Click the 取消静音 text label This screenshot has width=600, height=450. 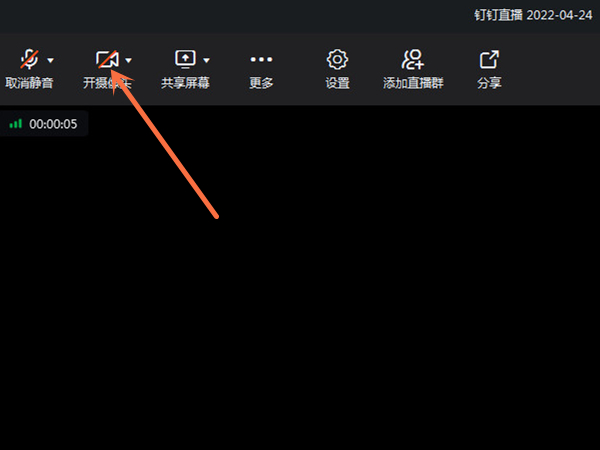click(29, 83)
